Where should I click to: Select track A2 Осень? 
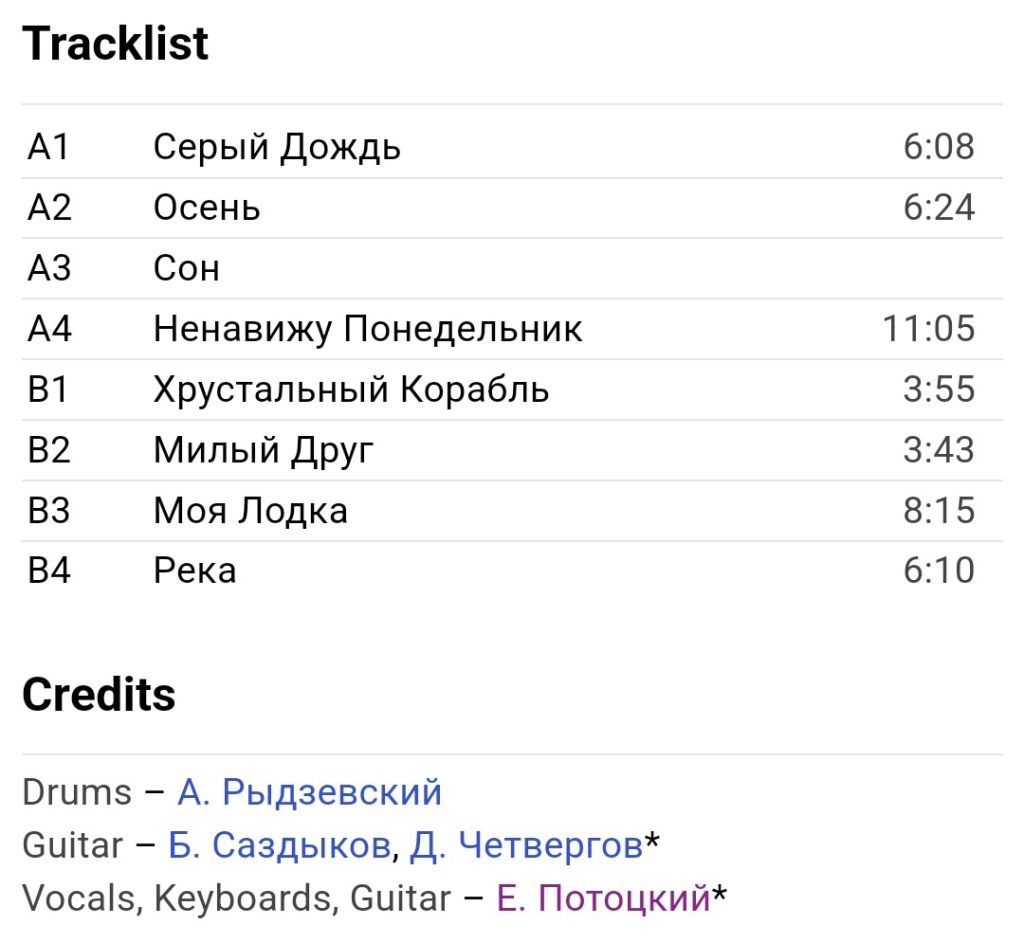point(512,208)
